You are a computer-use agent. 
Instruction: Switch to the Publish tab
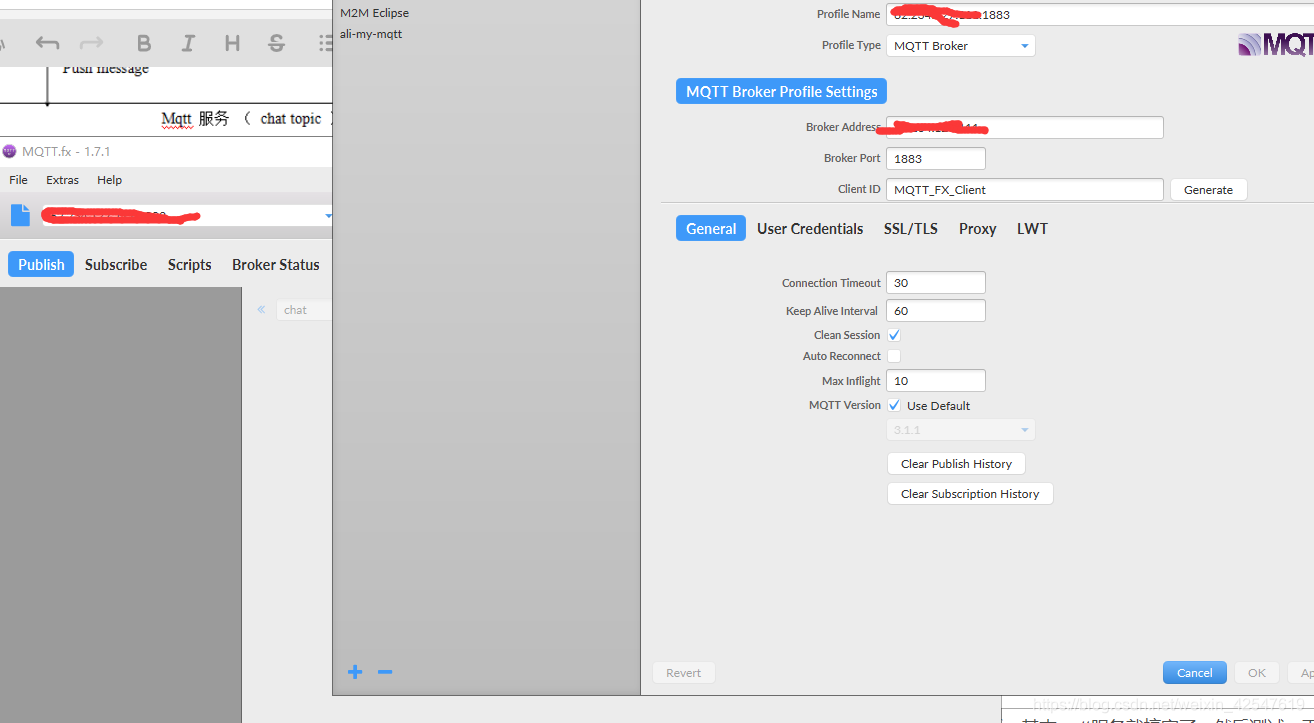pos(41,264)
